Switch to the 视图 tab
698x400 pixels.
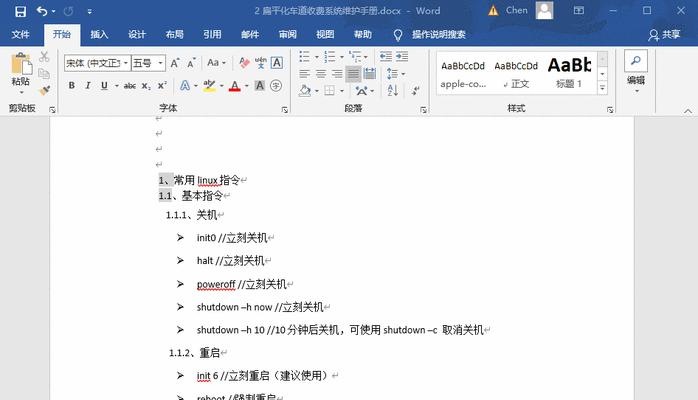pyautogui.click(x=325, y=34)
